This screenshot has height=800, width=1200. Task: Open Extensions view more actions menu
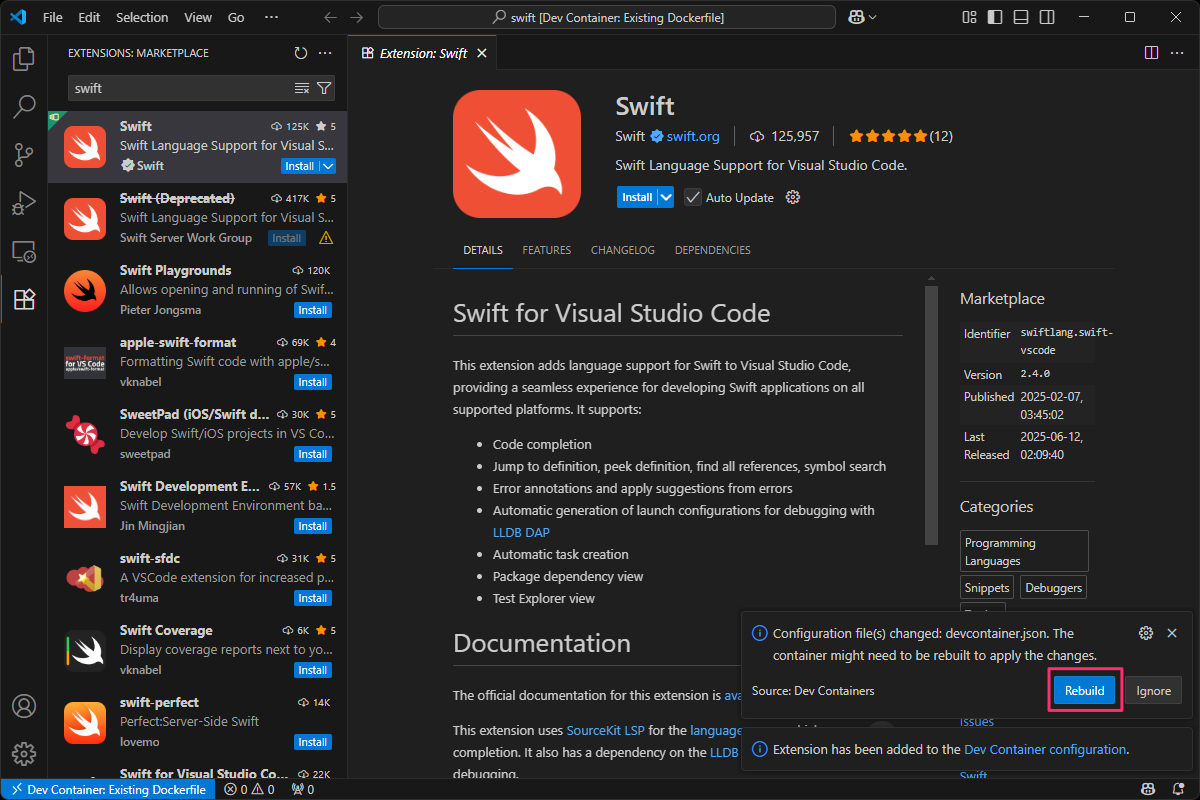click(x=325, y=53)
